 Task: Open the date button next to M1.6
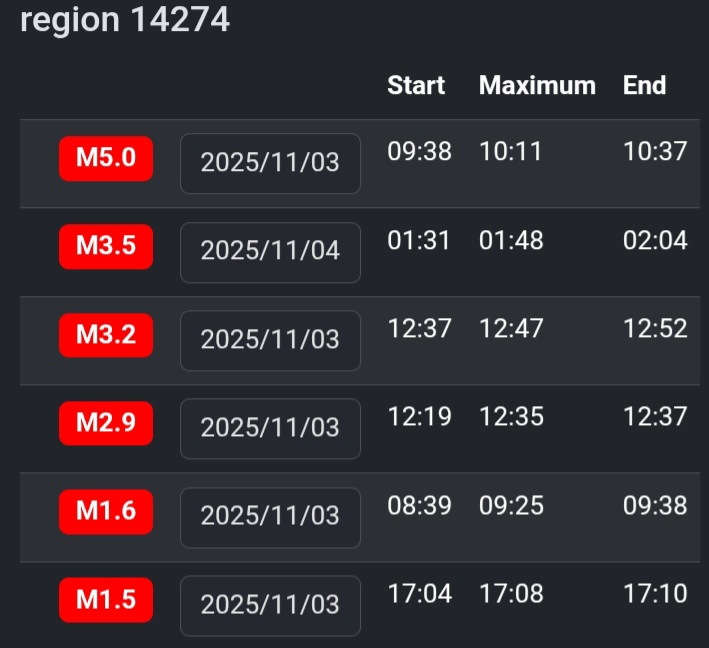pos(270,517)
